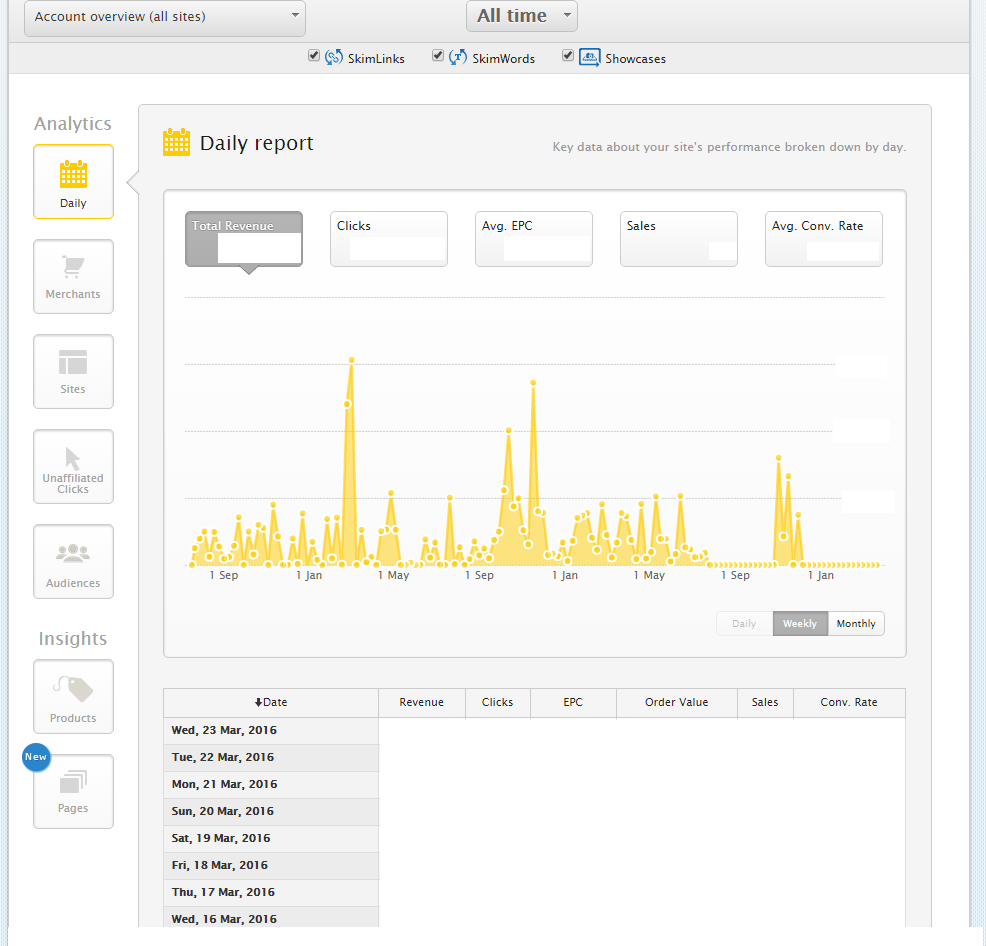Open the Daily analytics calendar icon
The image size is (986, 946).
pyautogui.click(x=73, y=175)
